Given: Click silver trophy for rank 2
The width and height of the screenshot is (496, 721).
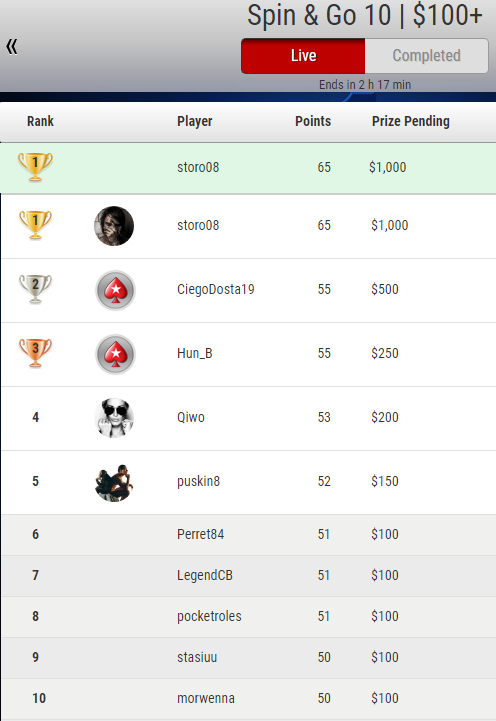Looking at the screenshot, I should (x=35, y=289).
